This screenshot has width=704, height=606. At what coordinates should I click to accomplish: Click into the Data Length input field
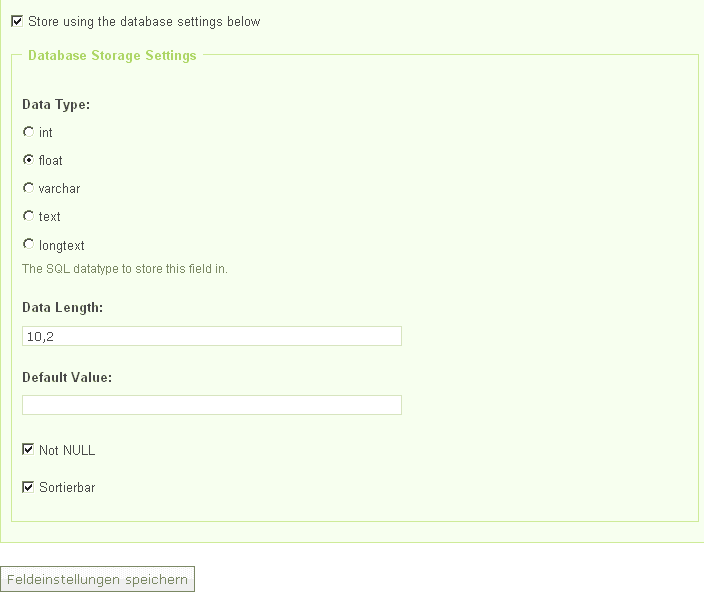[211, 337]
